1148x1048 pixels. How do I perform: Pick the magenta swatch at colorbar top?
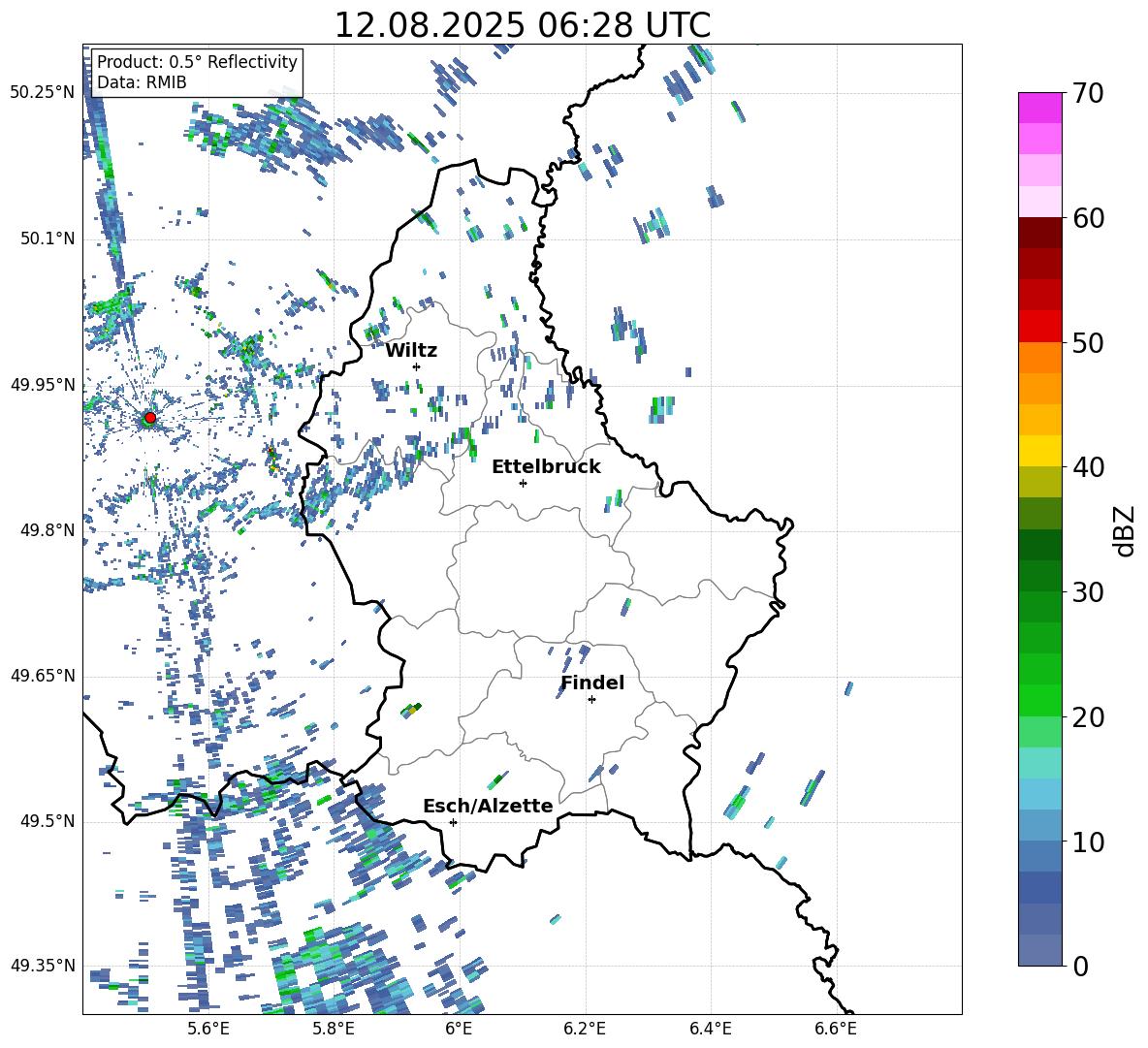tap(1039, 108)
